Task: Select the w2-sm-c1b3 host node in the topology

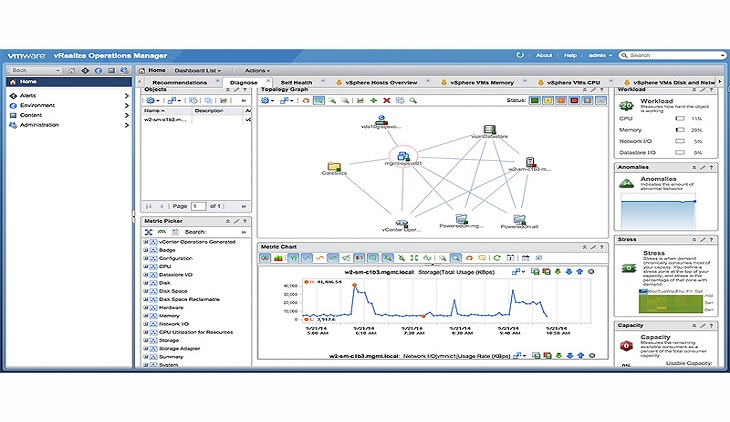Action: tap(530, 162)
